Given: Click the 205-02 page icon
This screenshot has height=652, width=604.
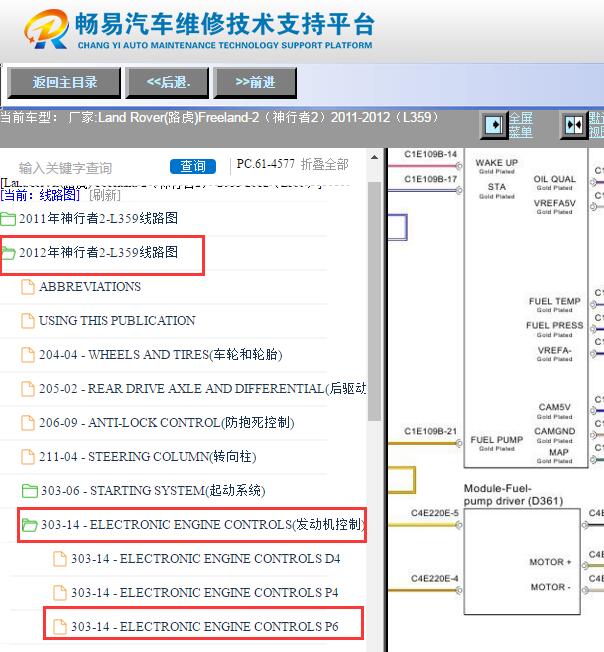Looking at the screenshot, I should [x=28, y=389].
